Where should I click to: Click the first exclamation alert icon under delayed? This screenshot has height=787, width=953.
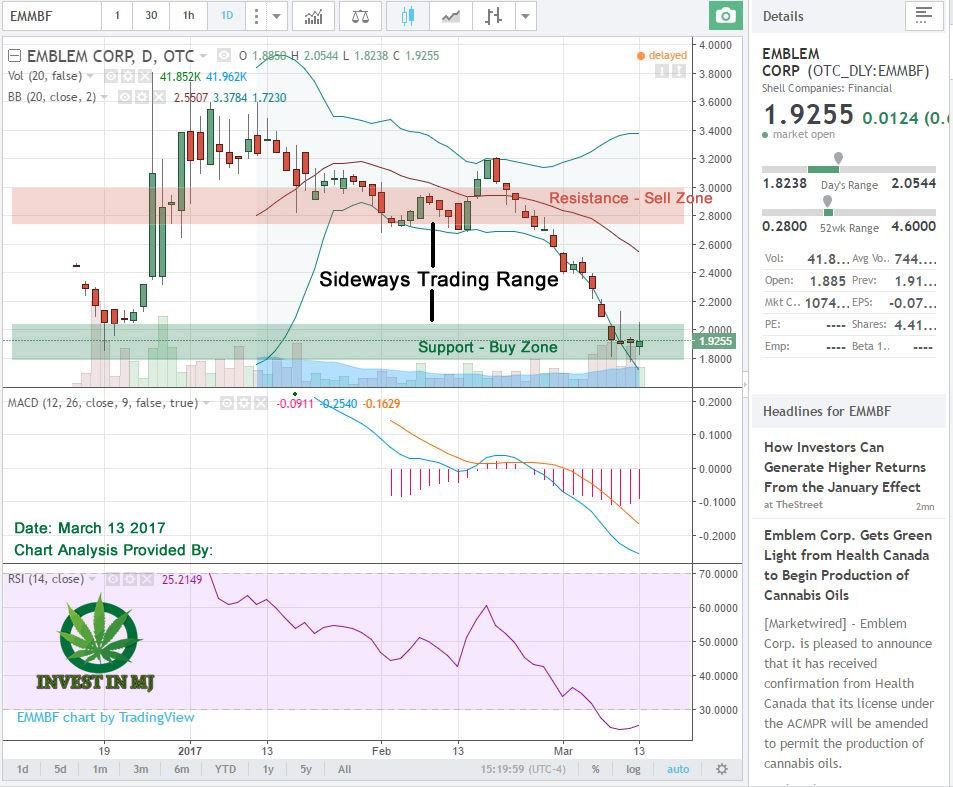[x=662, y=71]
